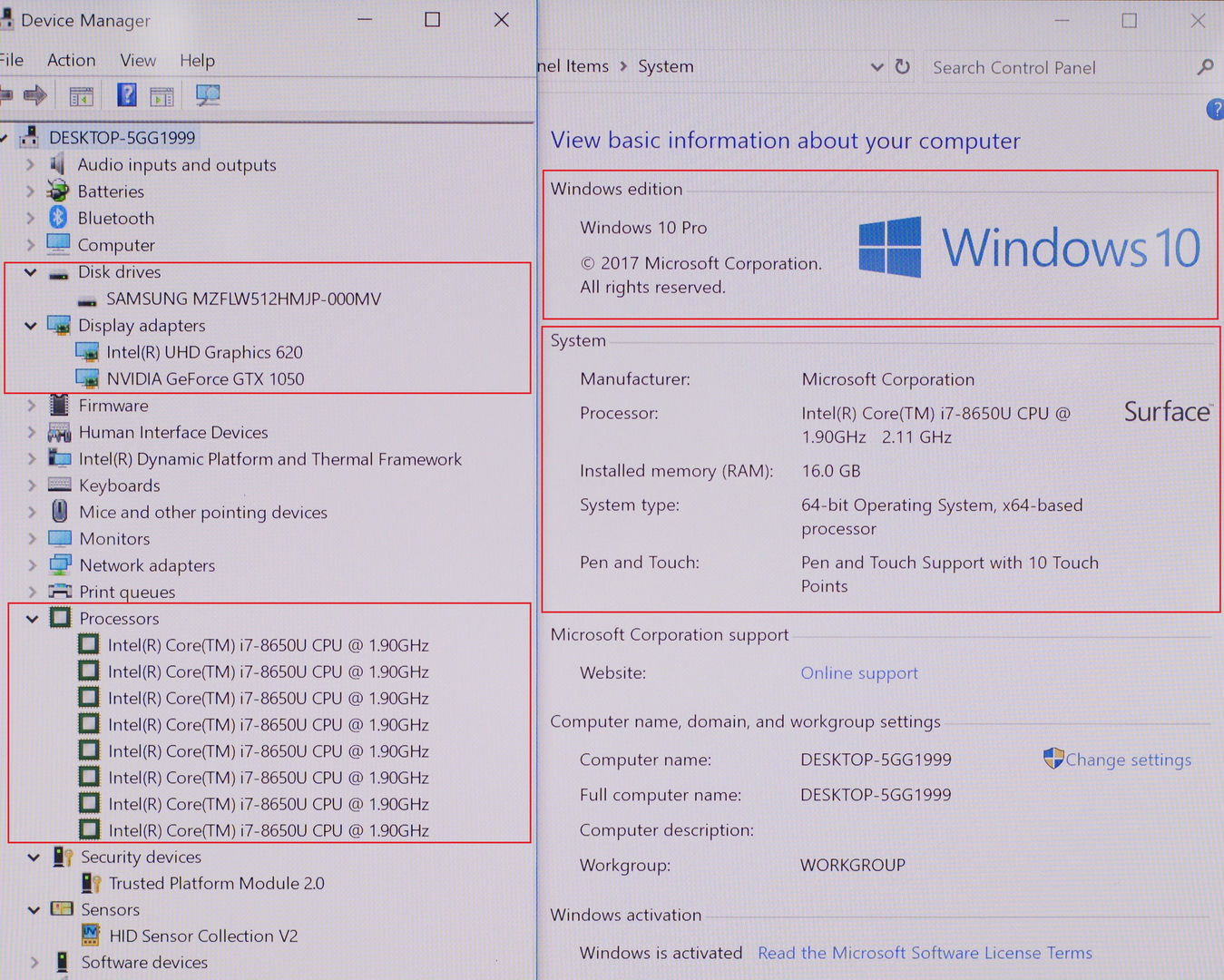Collapse the Security devices node

34,857
